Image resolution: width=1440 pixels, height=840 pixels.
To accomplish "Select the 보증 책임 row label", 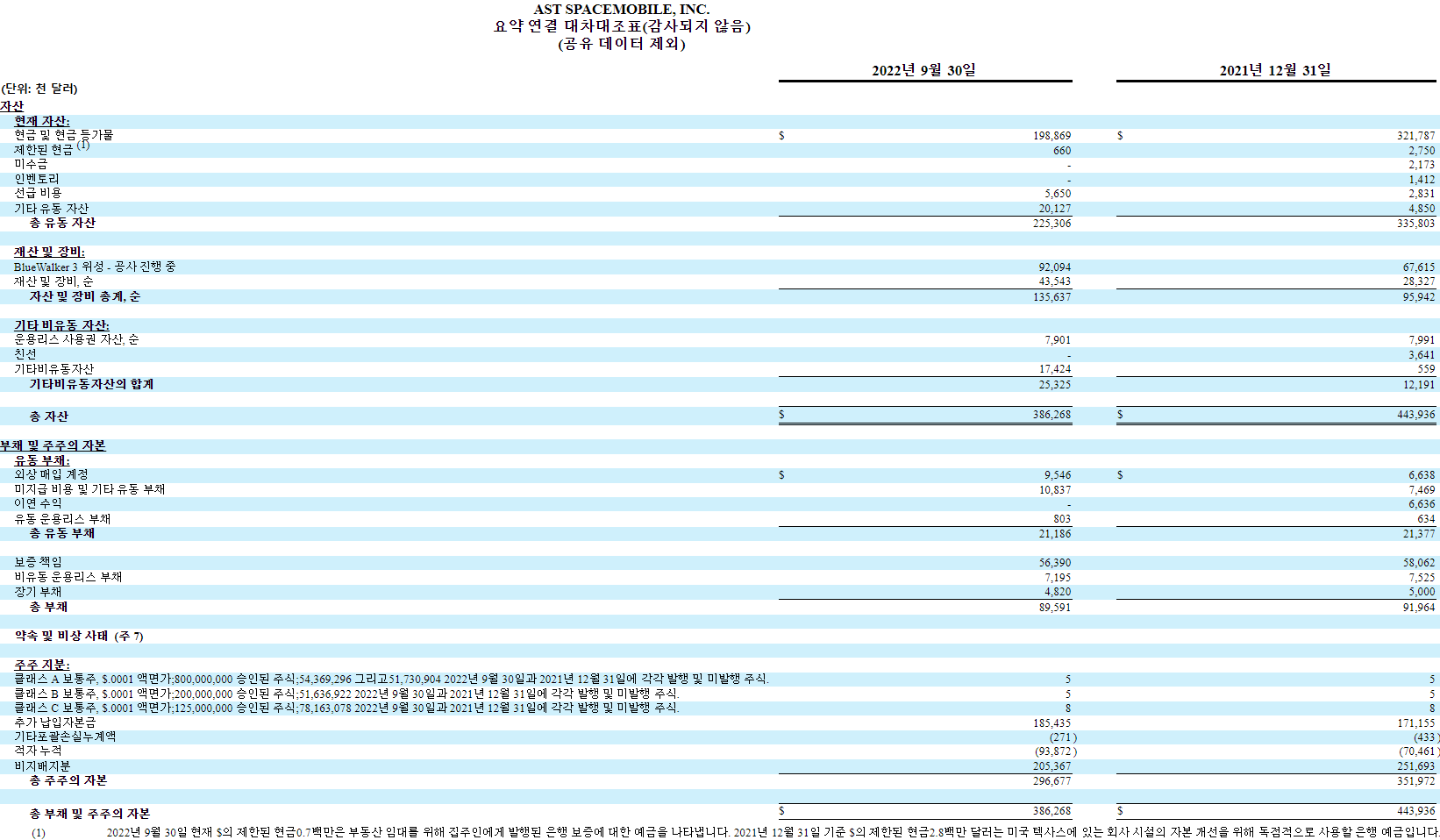I will 38,562.
